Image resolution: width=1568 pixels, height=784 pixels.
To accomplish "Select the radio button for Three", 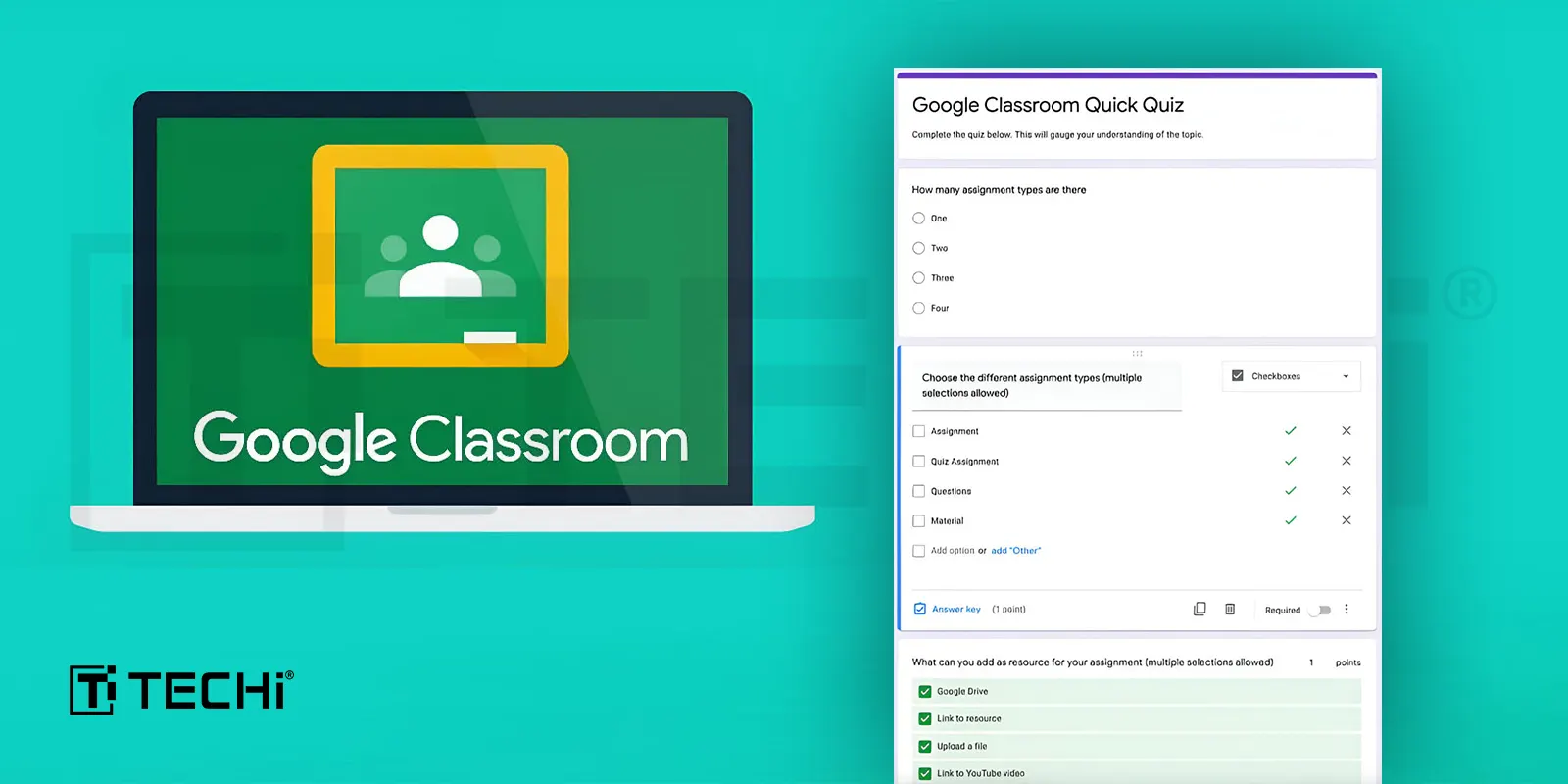I will click(919, 278).
